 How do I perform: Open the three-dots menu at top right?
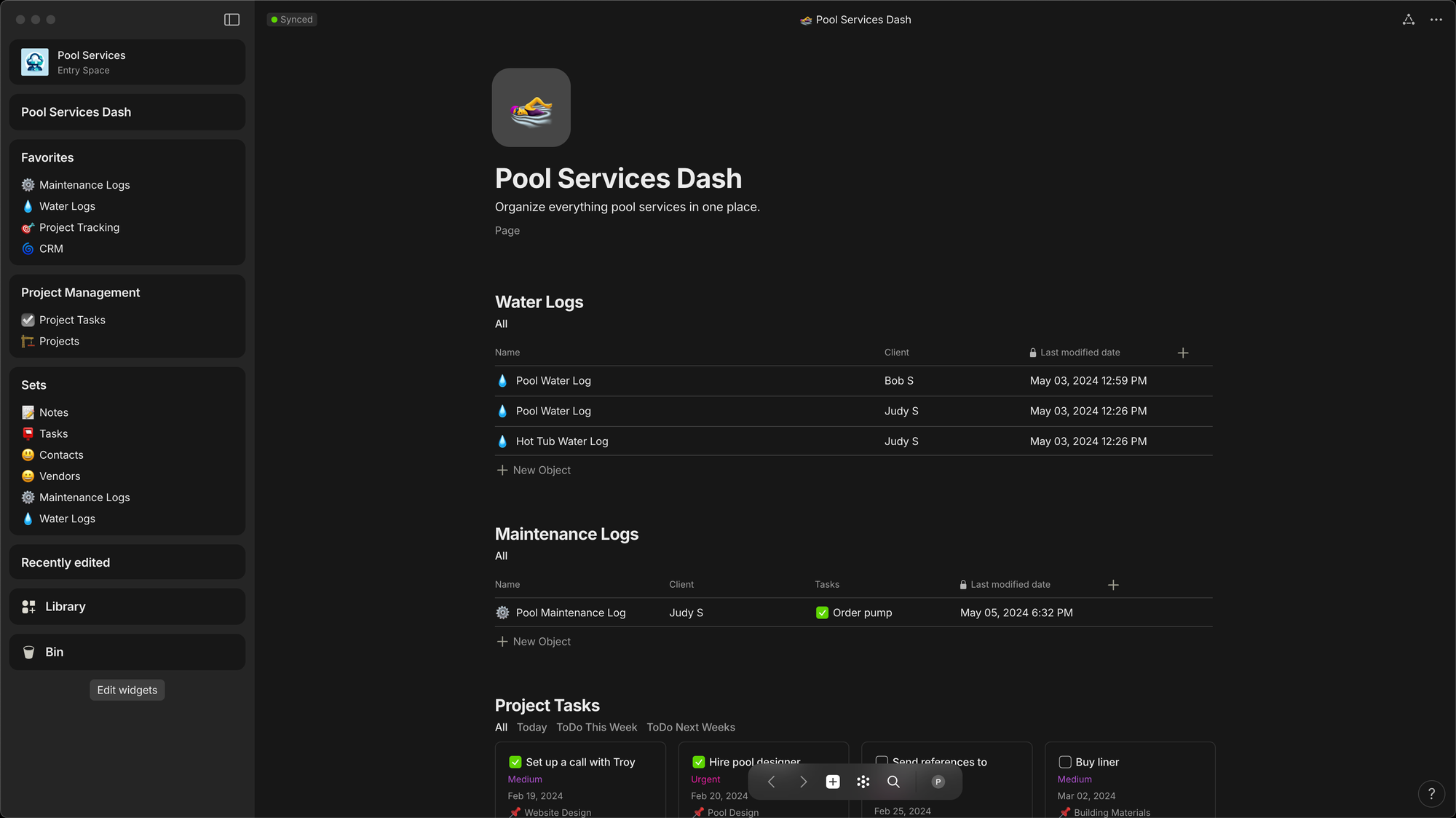(x=1436, y=20)
